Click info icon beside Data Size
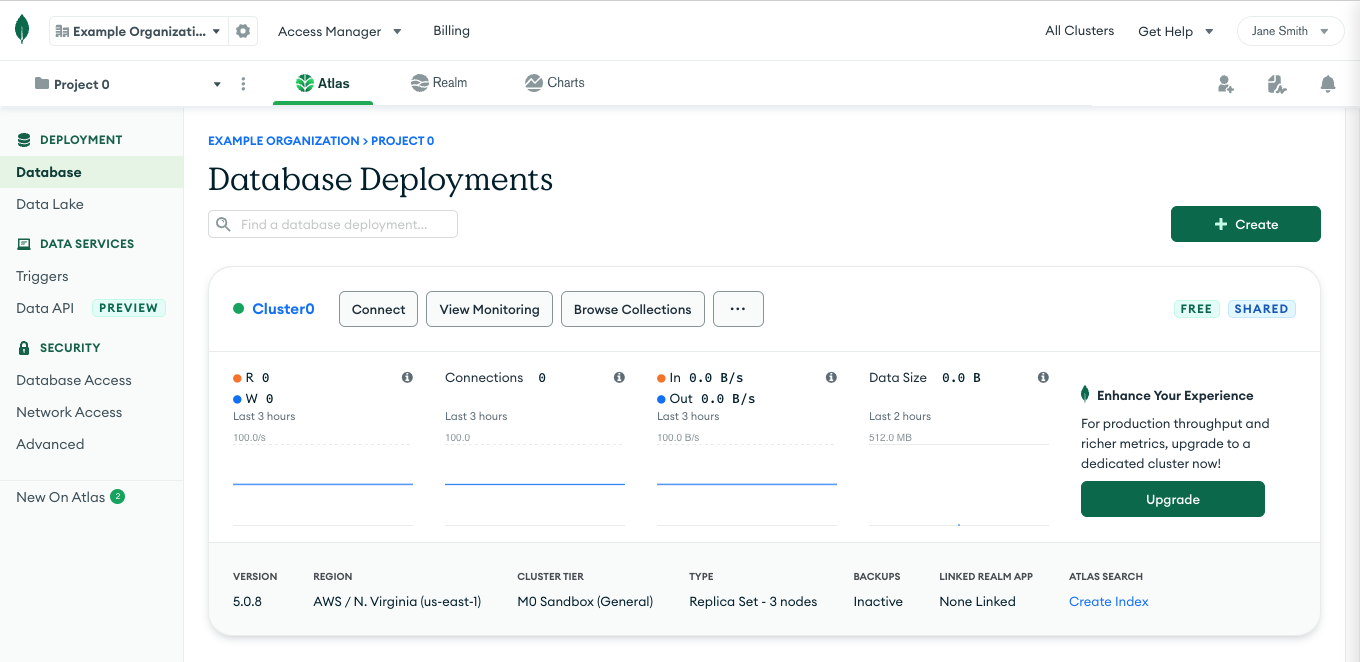 point(1043,377)
